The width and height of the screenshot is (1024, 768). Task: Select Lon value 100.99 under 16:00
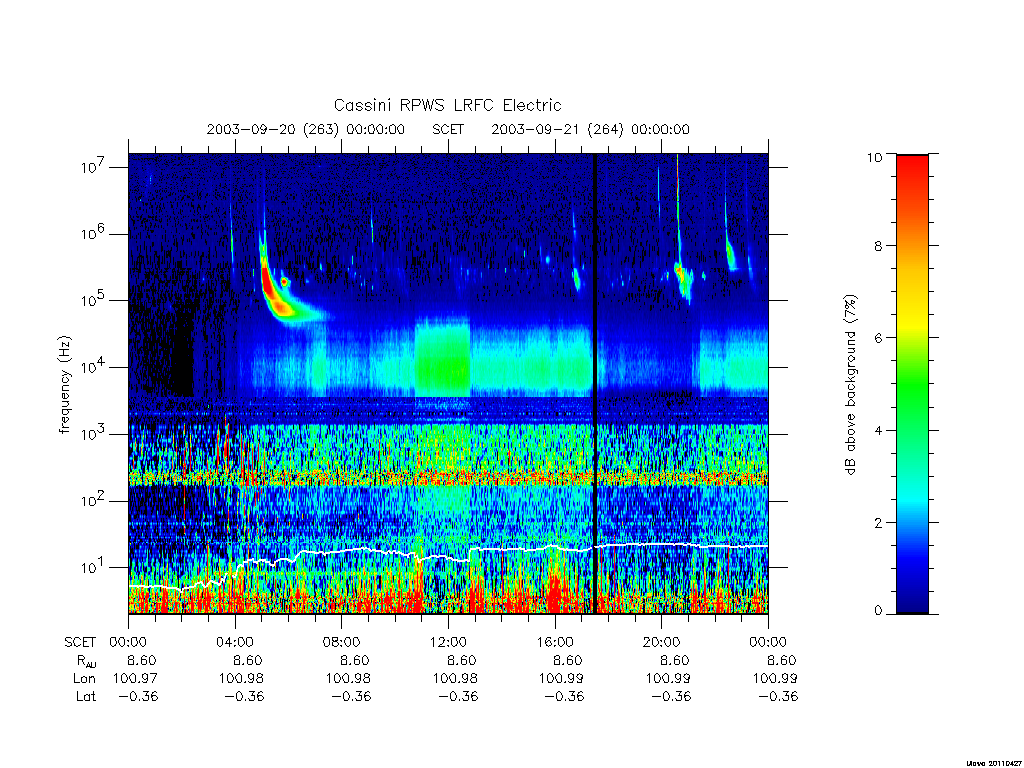(x=562, y=679)
